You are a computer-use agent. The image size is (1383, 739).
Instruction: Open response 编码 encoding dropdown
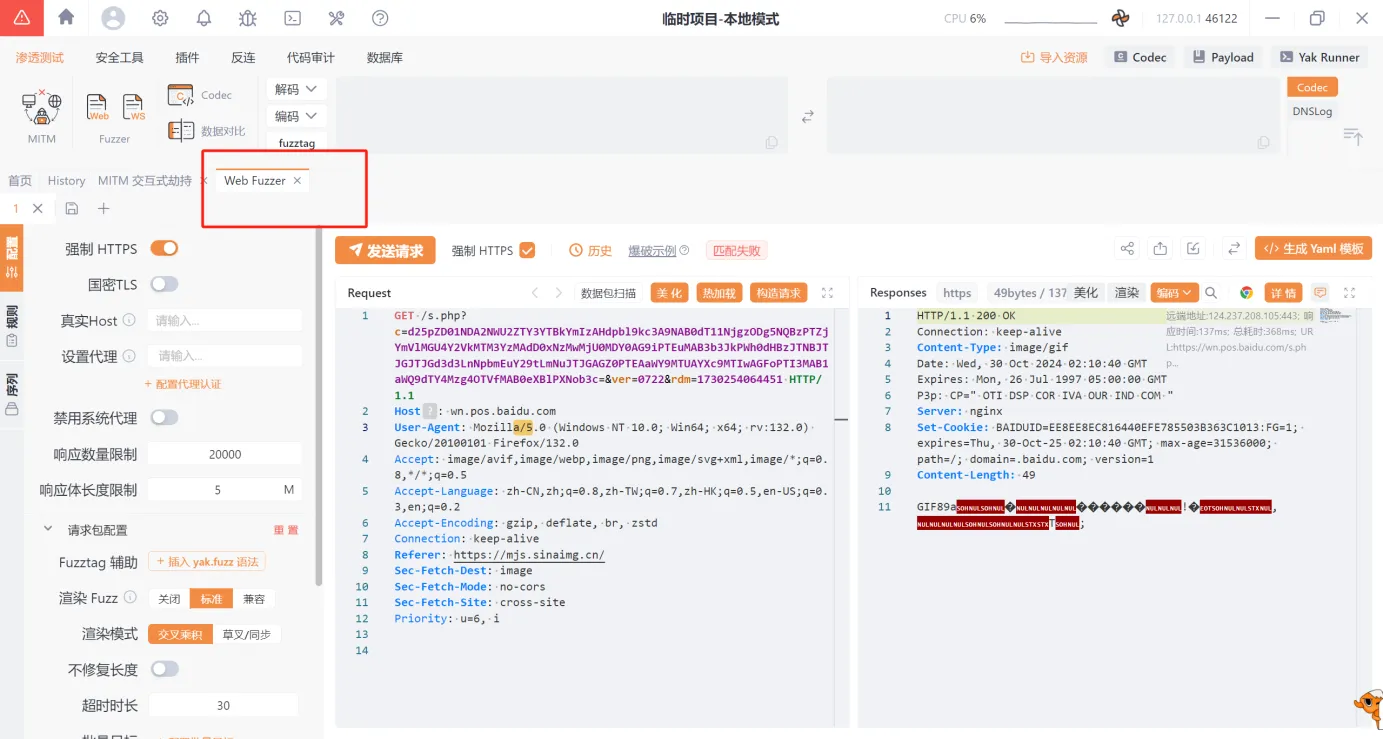[1174, 293]
